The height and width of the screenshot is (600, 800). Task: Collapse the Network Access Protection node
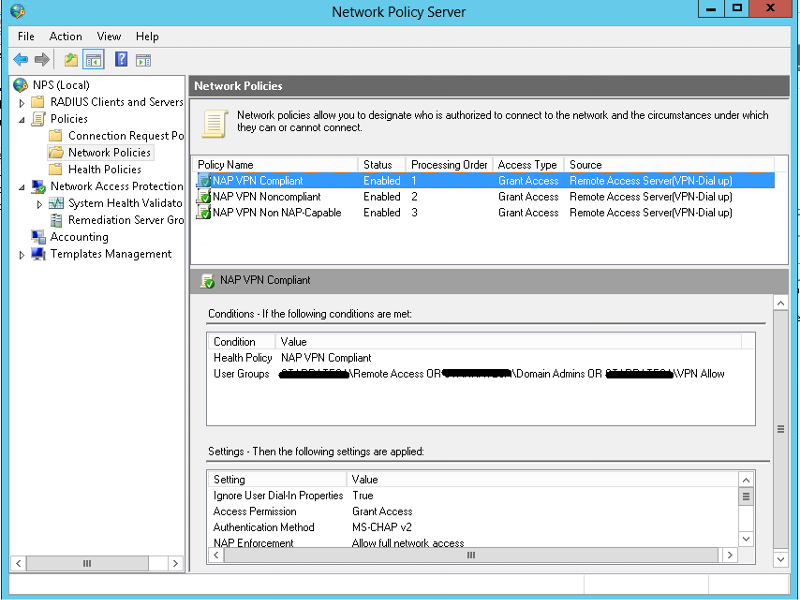tap(21, 187)
